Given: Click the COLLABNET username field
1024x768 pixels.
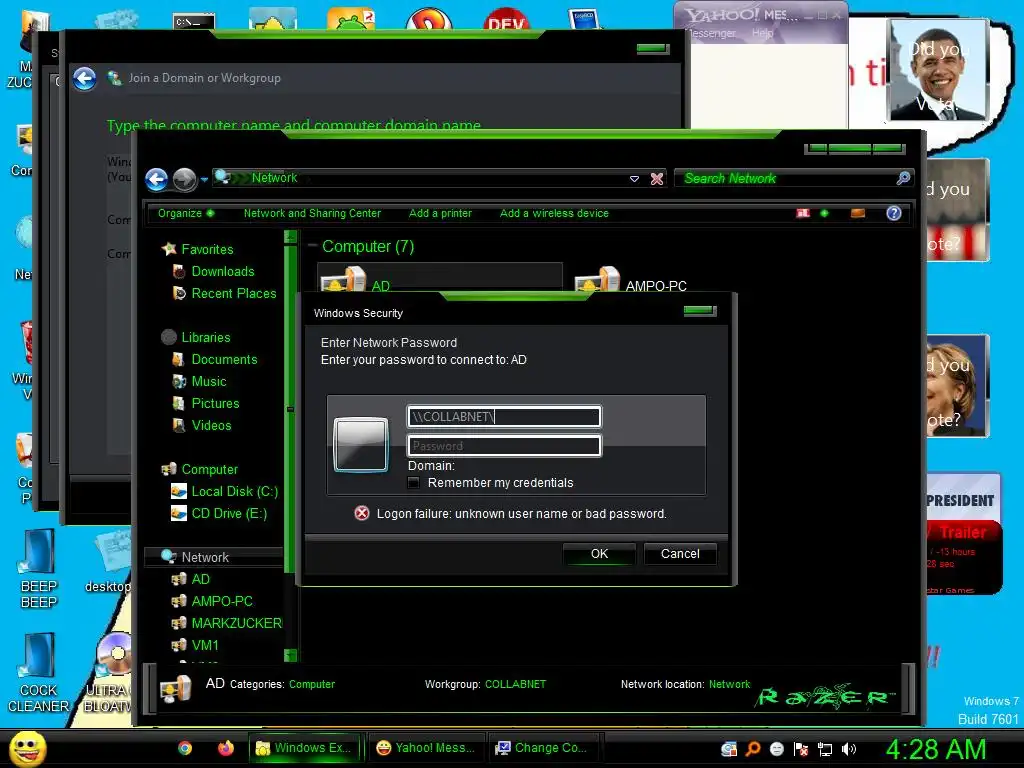Looking at the screenshot, I should click(504, 417).
